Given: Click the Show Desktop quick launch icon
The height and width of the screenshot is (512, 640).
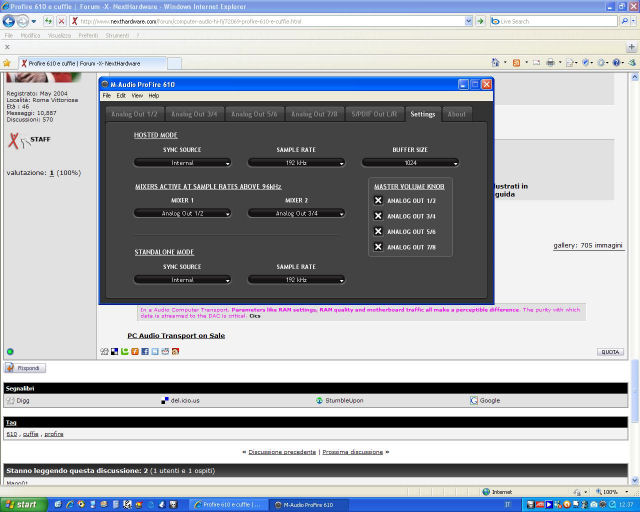Looking at the screenshot, I should (x=58, y=505).
